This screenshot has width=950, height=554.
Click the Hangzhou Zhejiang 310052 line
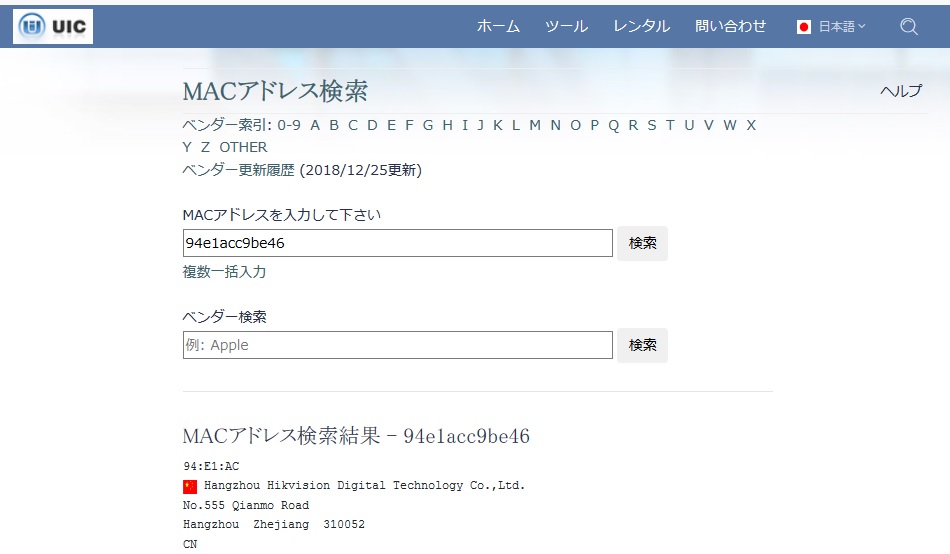point(274,525)
